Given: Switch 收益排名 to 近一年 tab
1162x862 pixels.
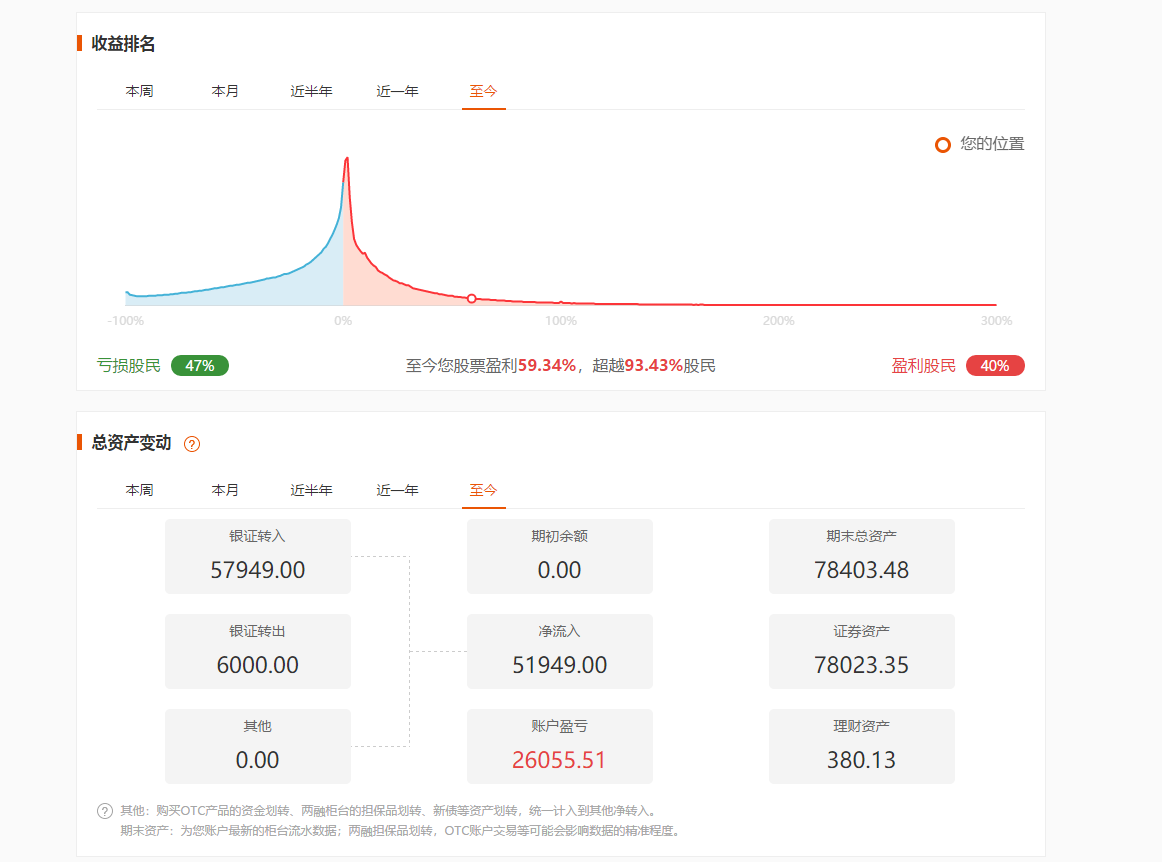Looking at the screenshot, I should (x=397, y=91).
